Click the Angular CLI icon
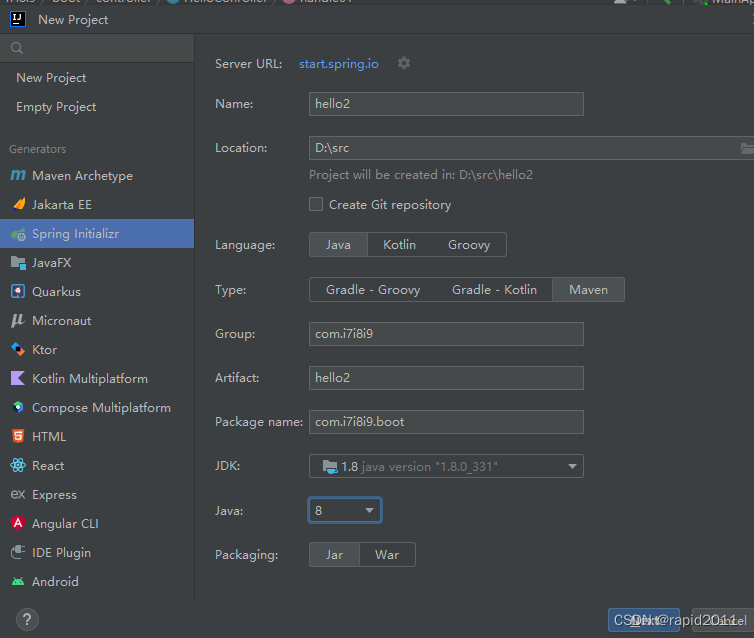 pos(18,523)
